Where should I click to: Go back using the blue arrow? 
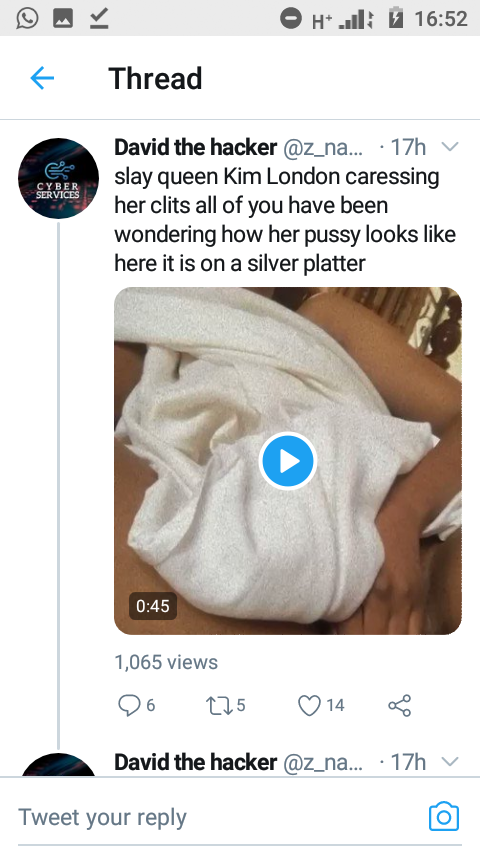click(42, 78)
